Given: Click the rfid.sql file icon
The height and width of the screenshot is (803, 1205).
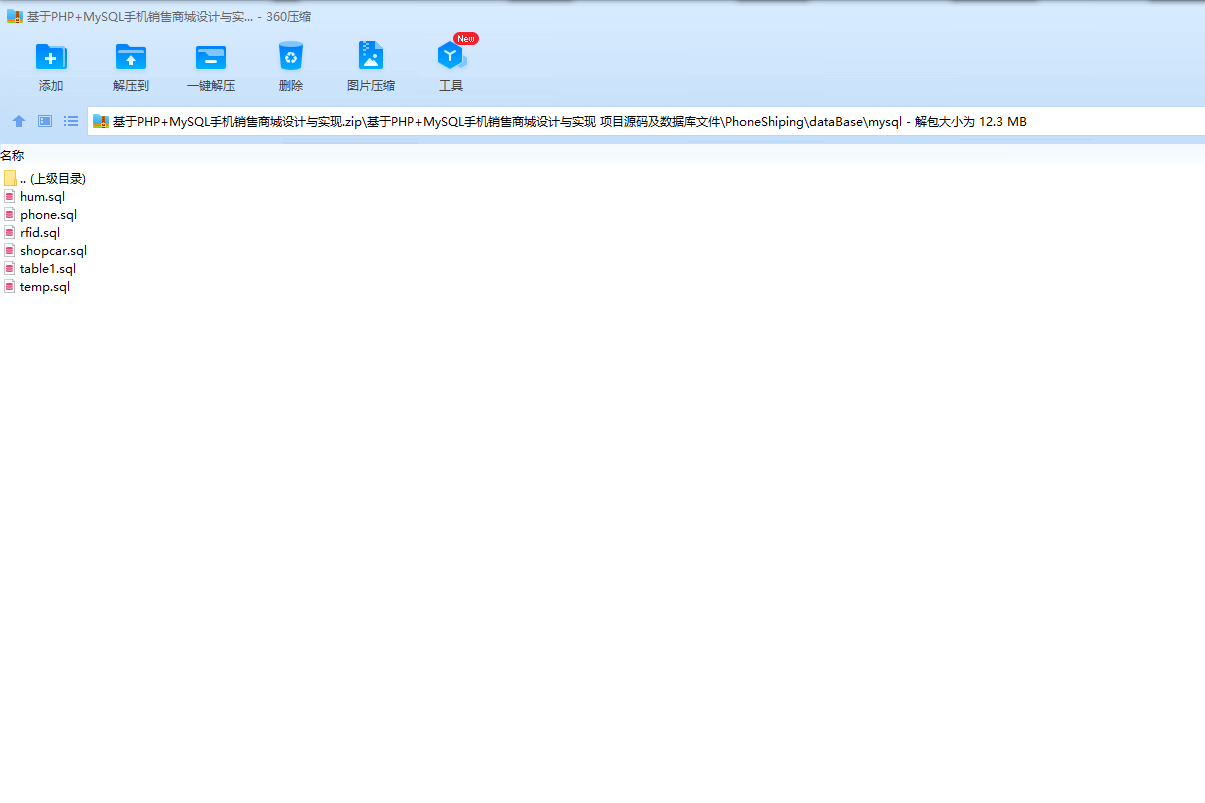Looking at the screenshot, I should tap(10, 233).
